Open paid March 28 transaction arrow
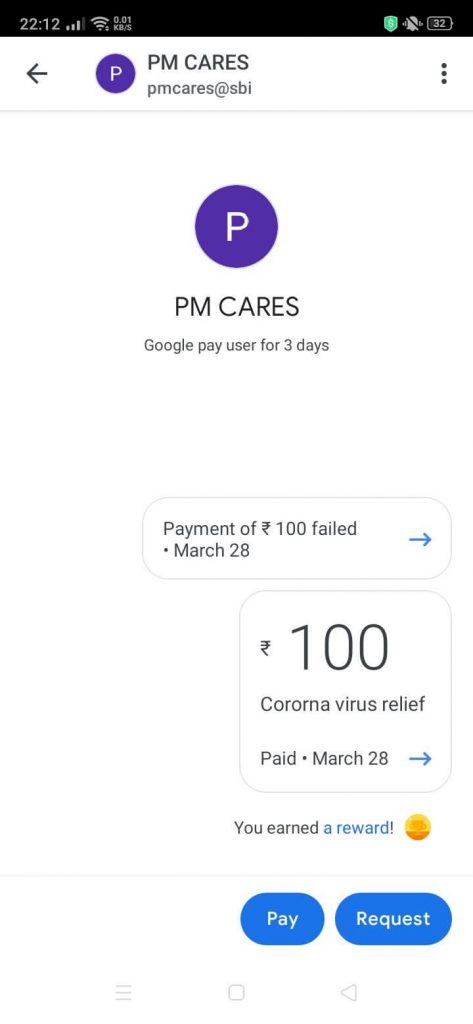This screenshot has width=473, height=1024. (x=420, y=758)
